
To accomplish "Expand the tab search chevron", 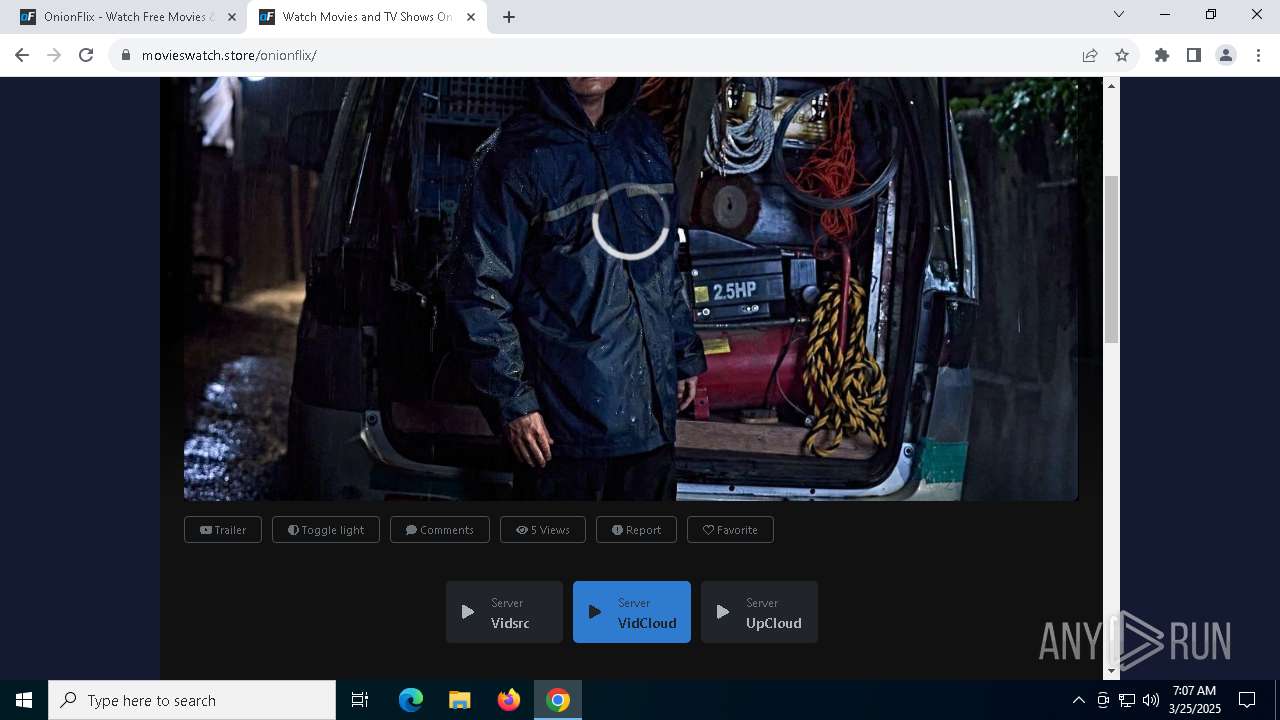I will point(1119,14).
